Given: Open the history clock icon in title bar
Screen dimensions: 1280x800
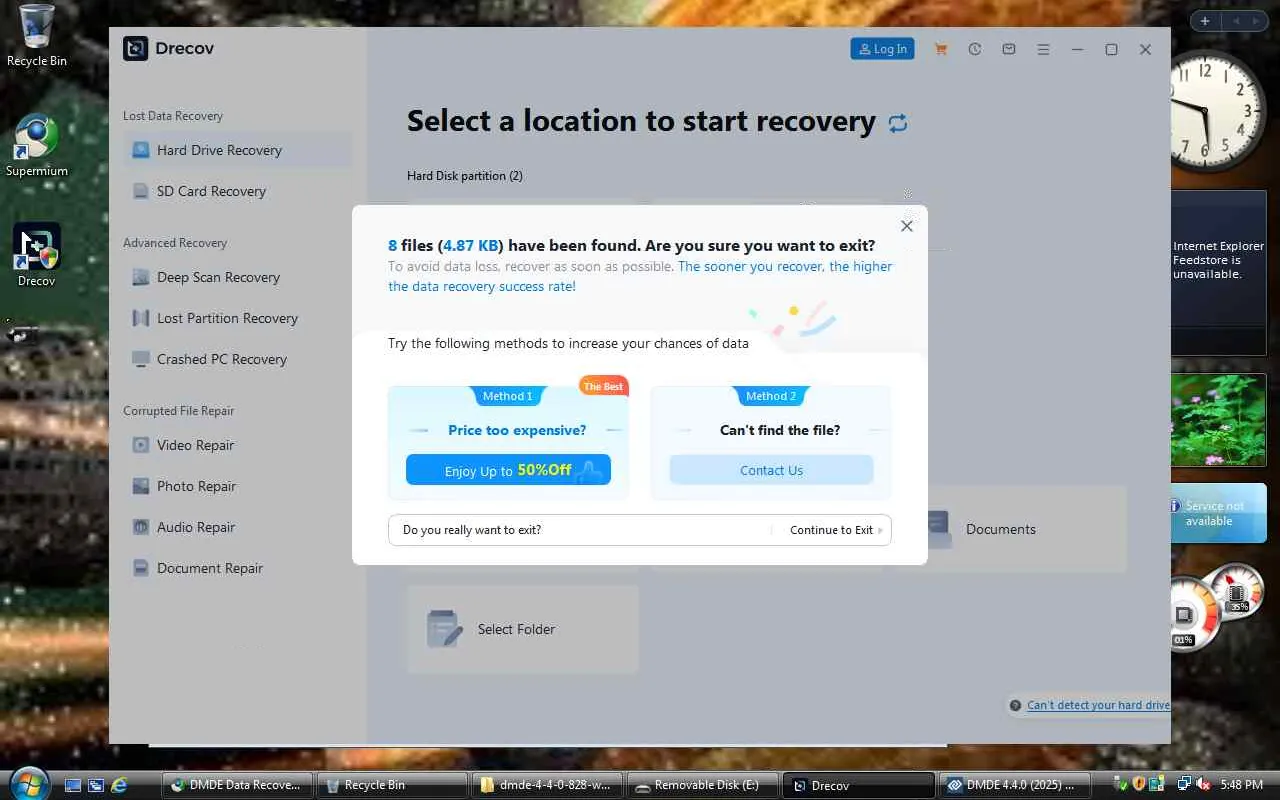Looking at the screenshot, I should click(x=975, y=49).
